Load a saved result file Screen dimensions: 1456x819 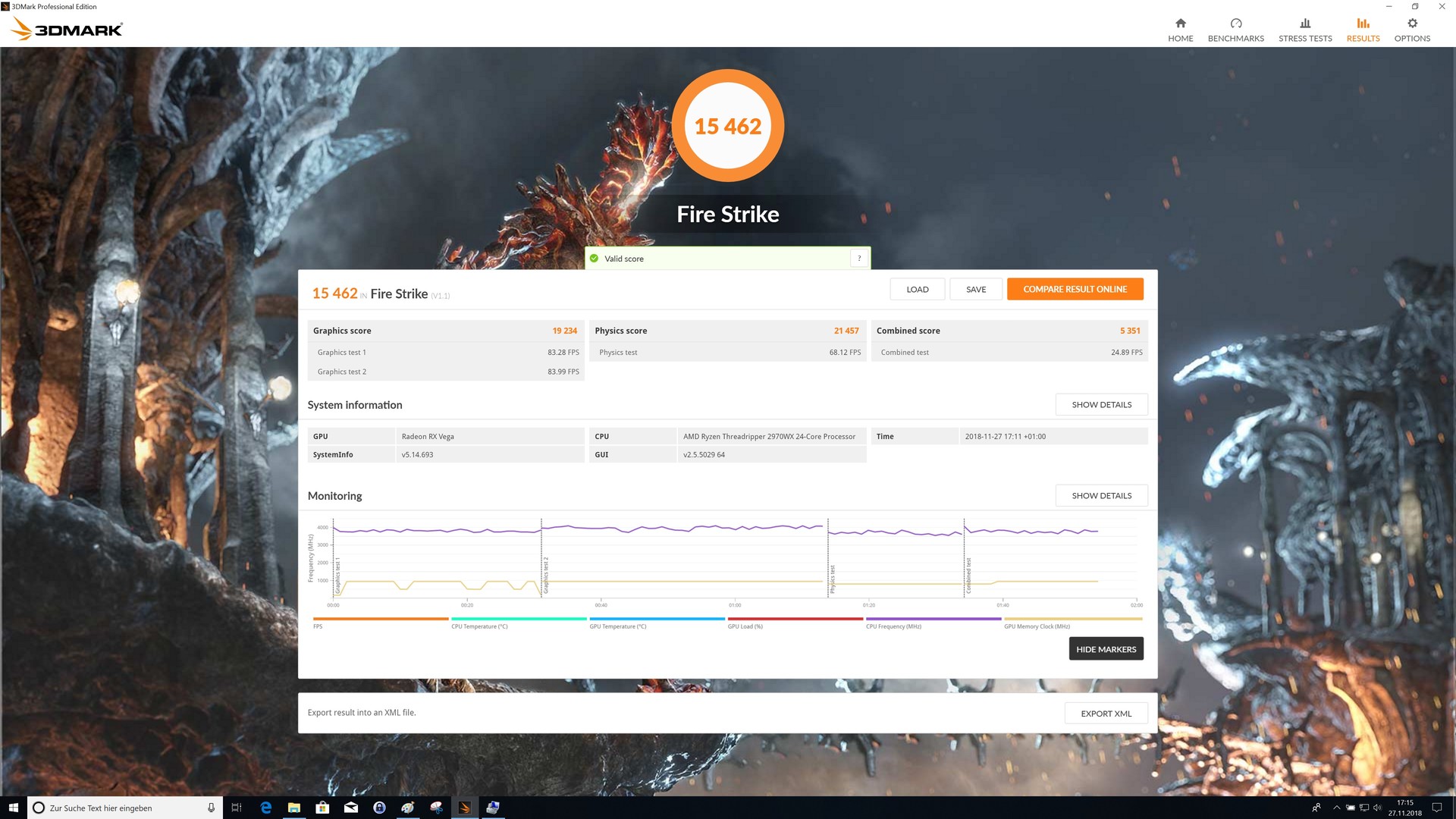point(918,289)
